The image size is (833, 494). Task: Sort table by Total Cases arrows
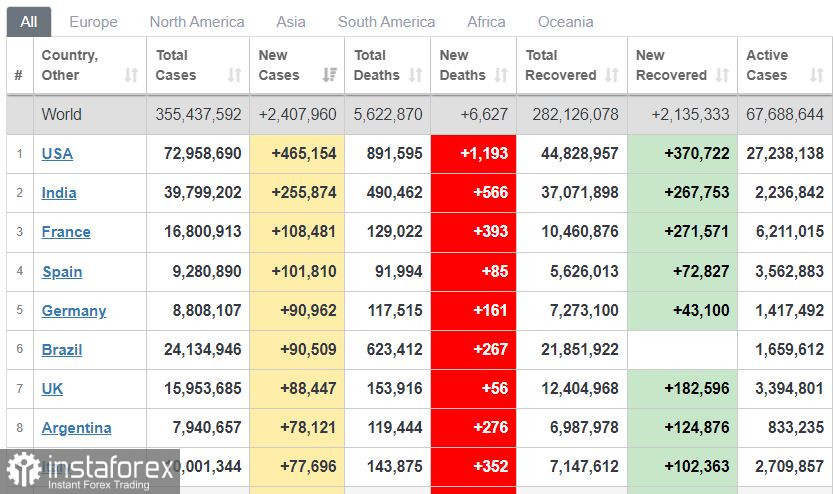click(x=234, y=75)
